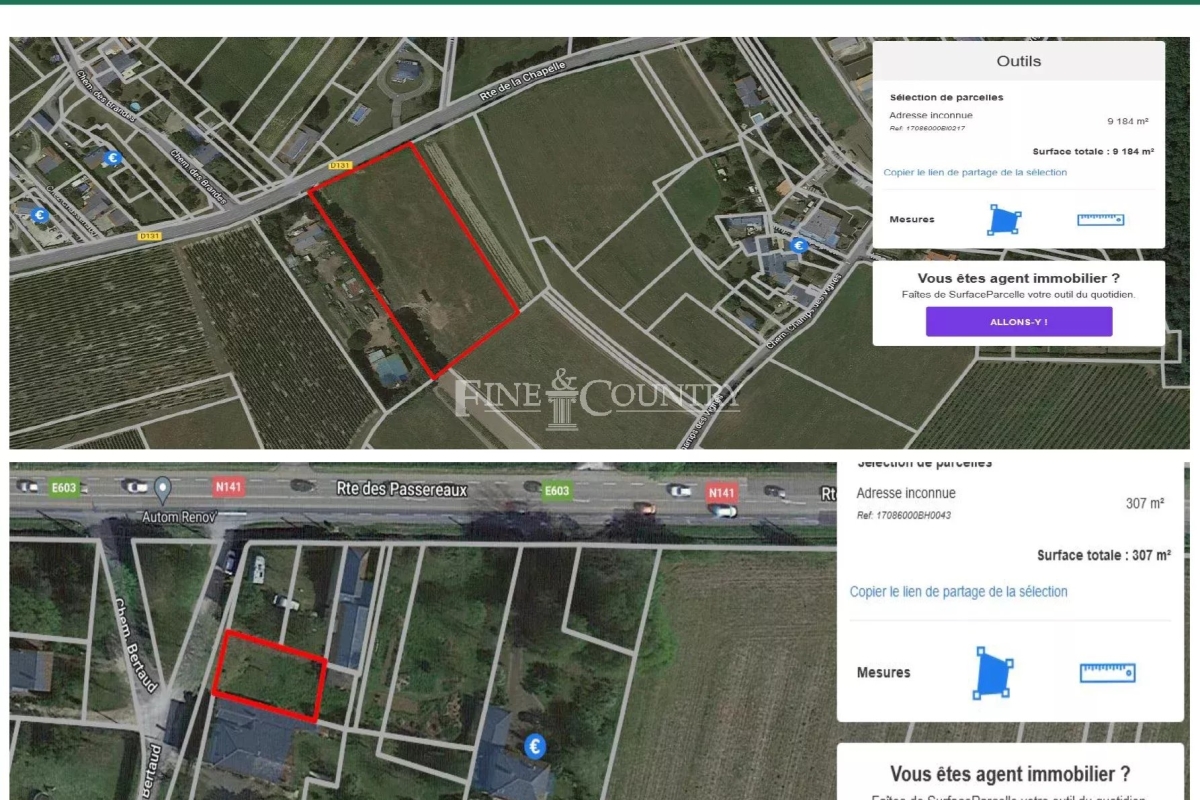
Task: Select the polygon area tool in the Outils panel
Action: (1004, 219)
